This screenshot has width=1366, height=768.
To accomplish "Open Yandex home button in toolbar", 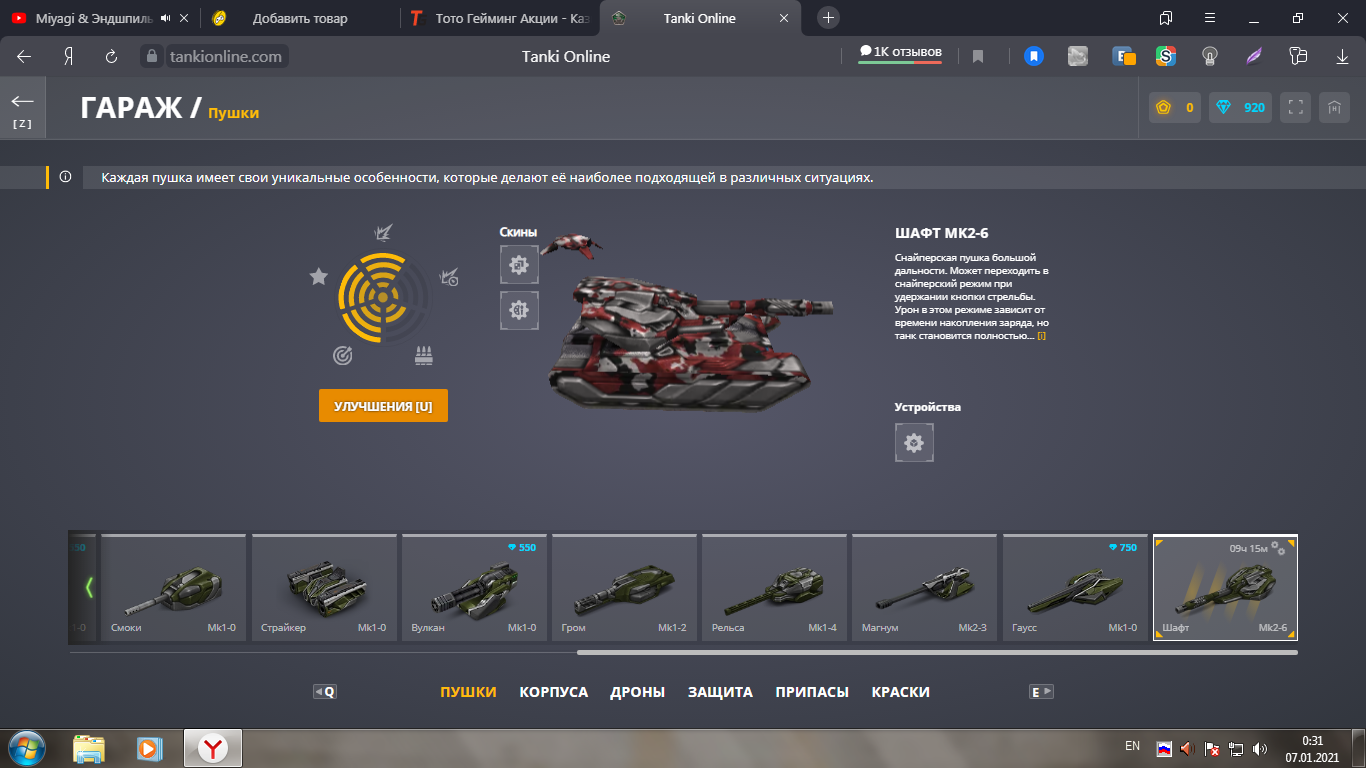I will [x=68, y=56].
